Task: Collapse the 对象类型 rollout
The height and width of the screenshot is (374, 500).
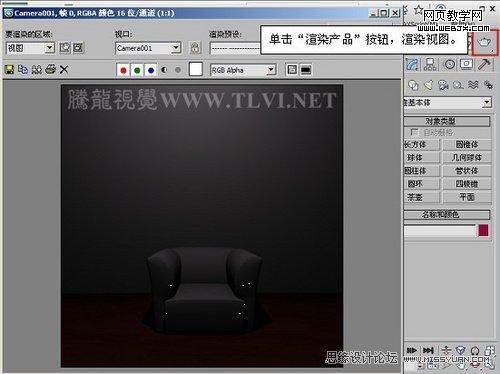Action: (x=447, y=121)
